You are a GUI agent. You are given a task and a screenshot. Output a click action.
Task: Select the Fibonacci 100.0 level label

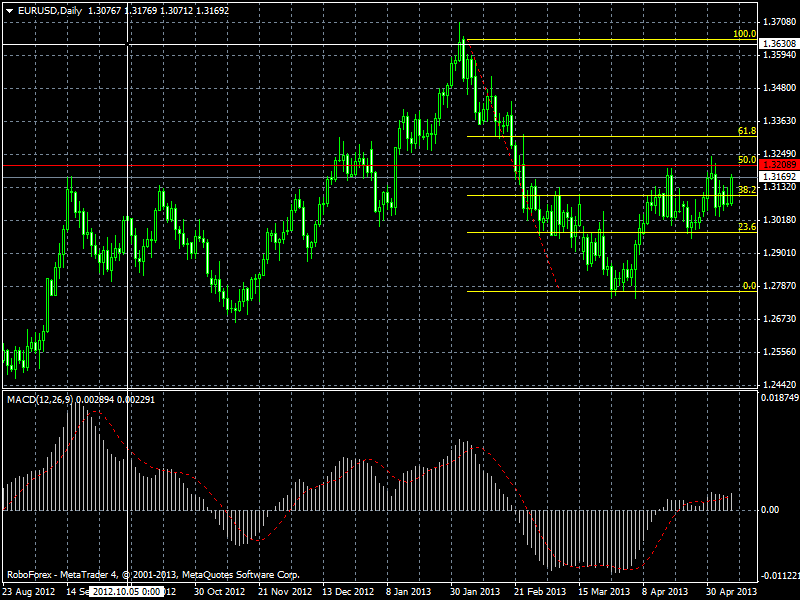(744, 34)
